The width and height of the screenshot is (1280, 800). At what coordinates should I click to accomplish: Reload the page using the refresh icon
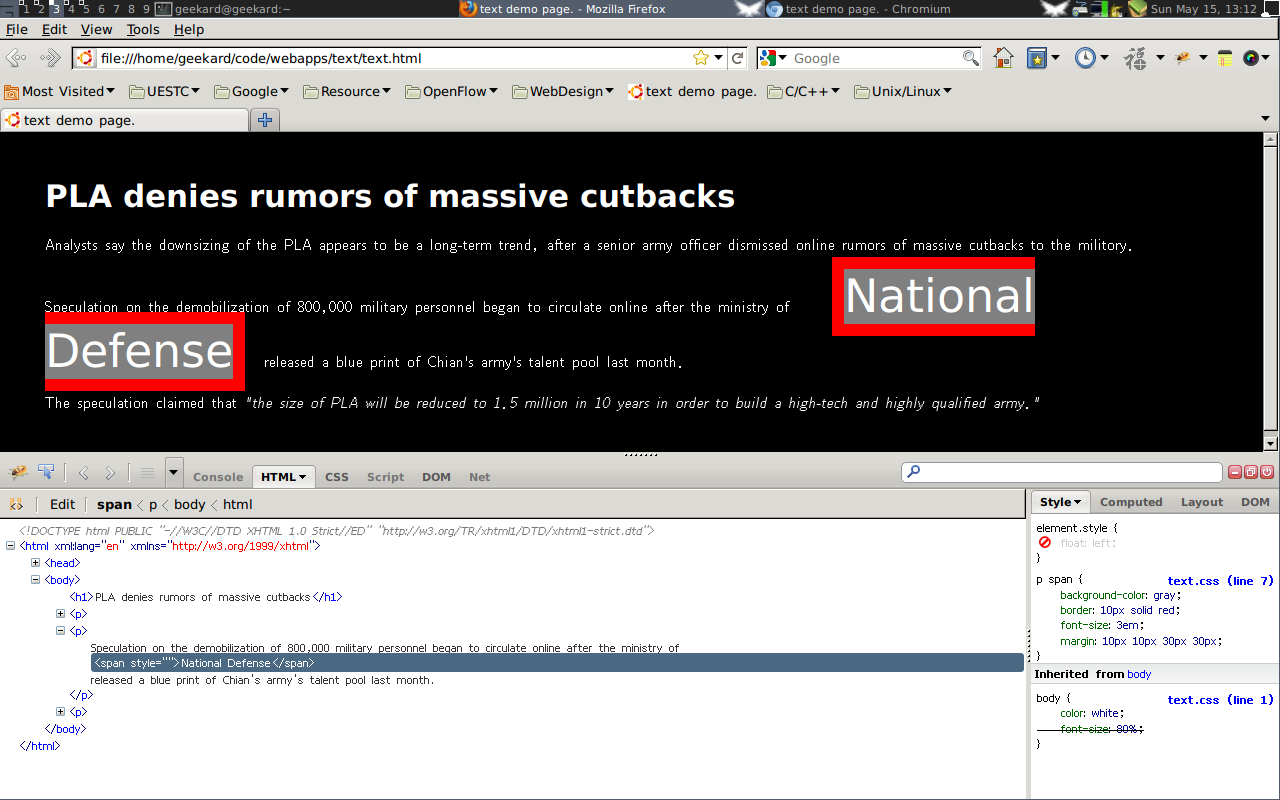coord(738,58)
